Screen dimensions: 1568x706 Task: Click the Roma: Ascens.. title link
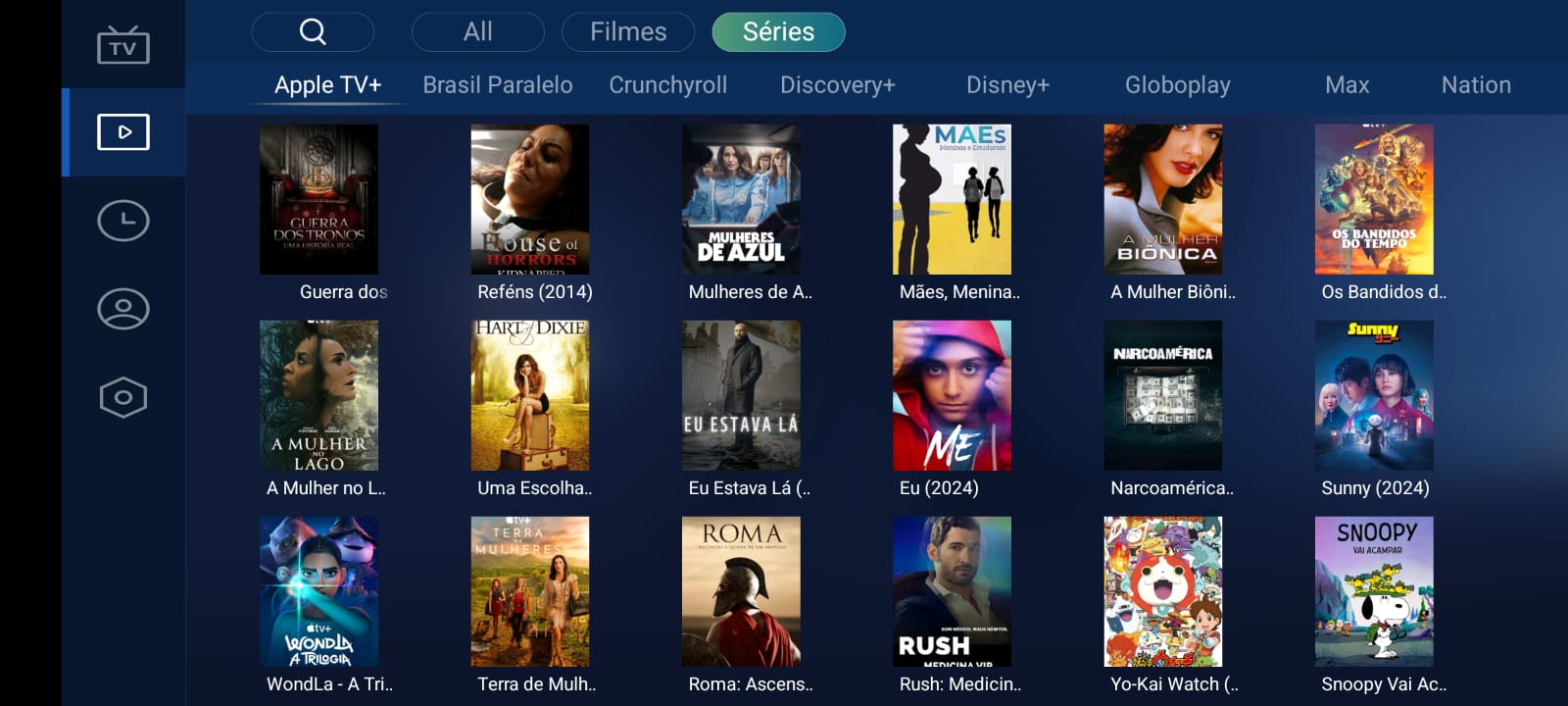tap(751, 684)
